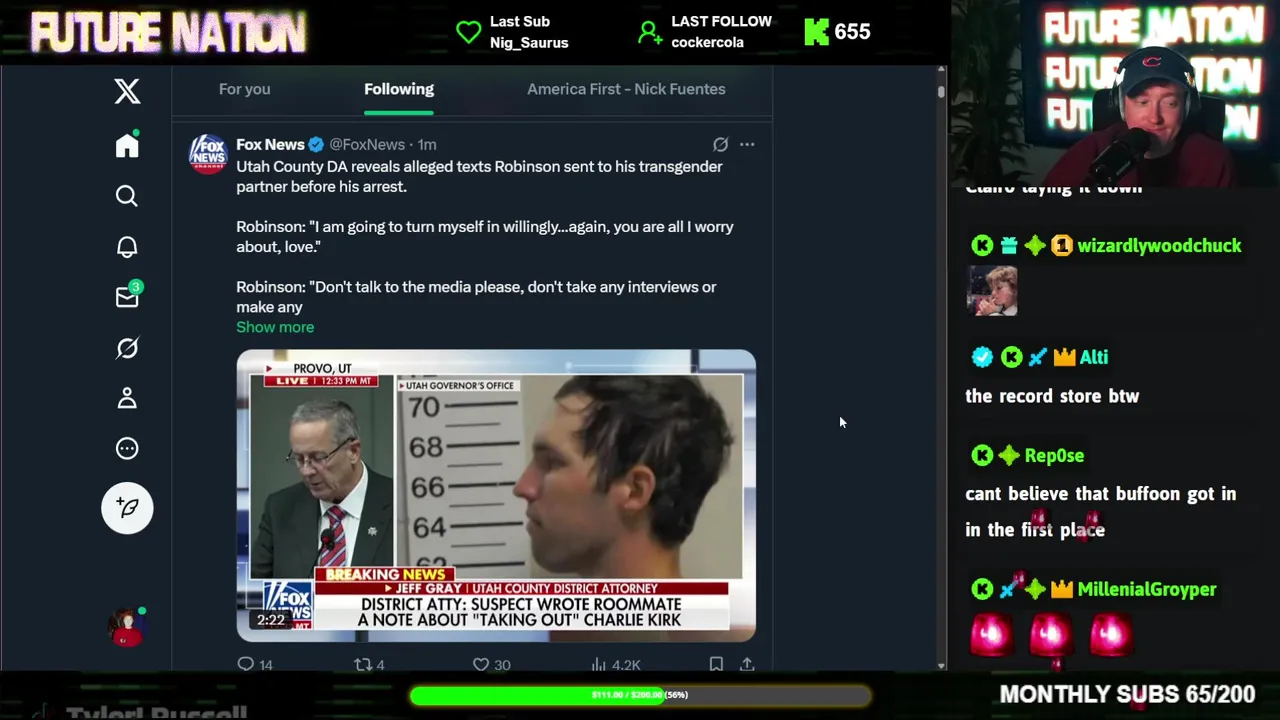This screenshot has width=1280, height=720.
Task: Switch to the For you tab
Action: [245, 89]
